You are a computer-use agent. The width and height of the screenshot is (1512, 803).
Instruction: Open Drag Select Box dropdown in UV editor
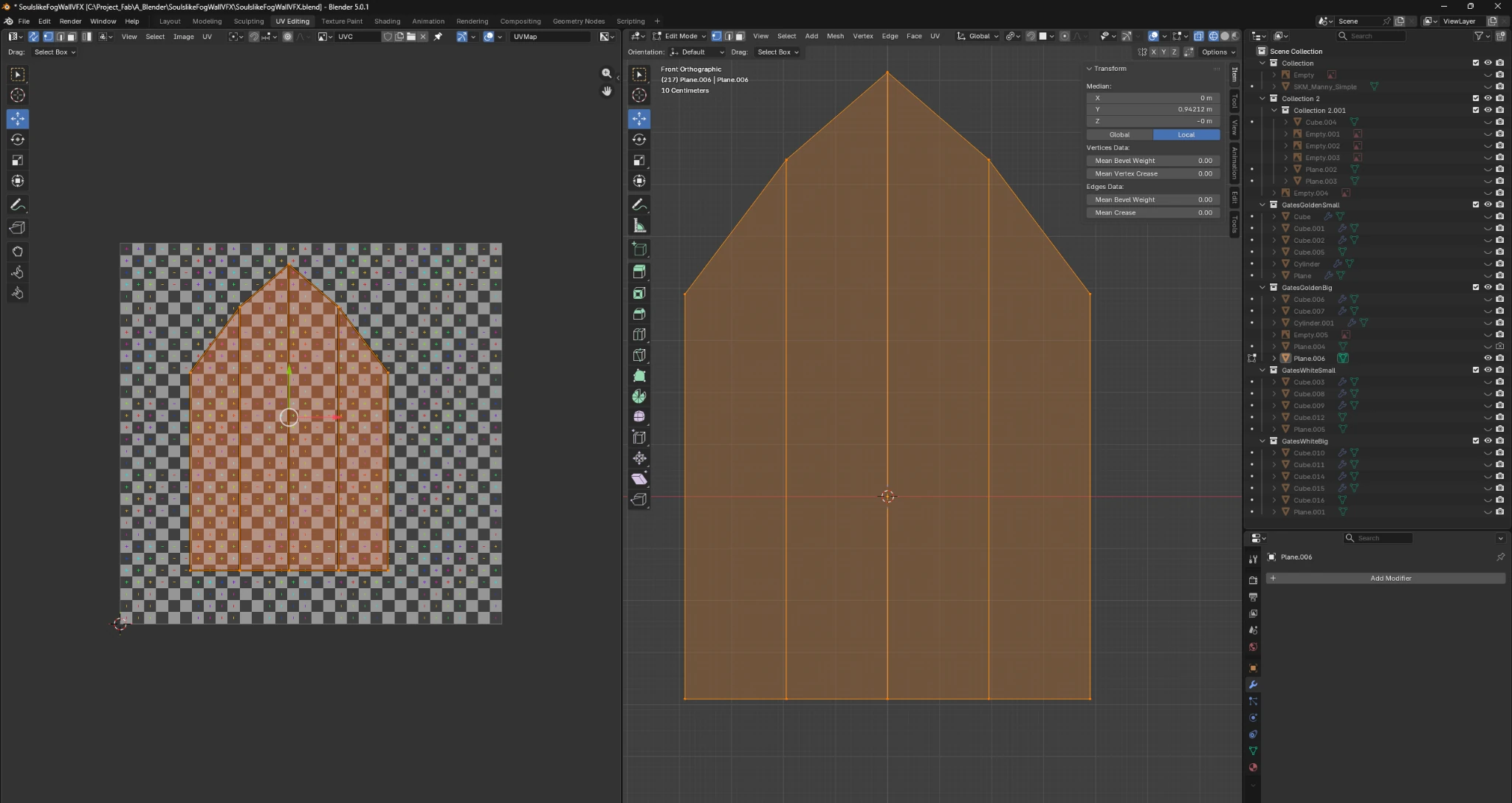point(55,52)
